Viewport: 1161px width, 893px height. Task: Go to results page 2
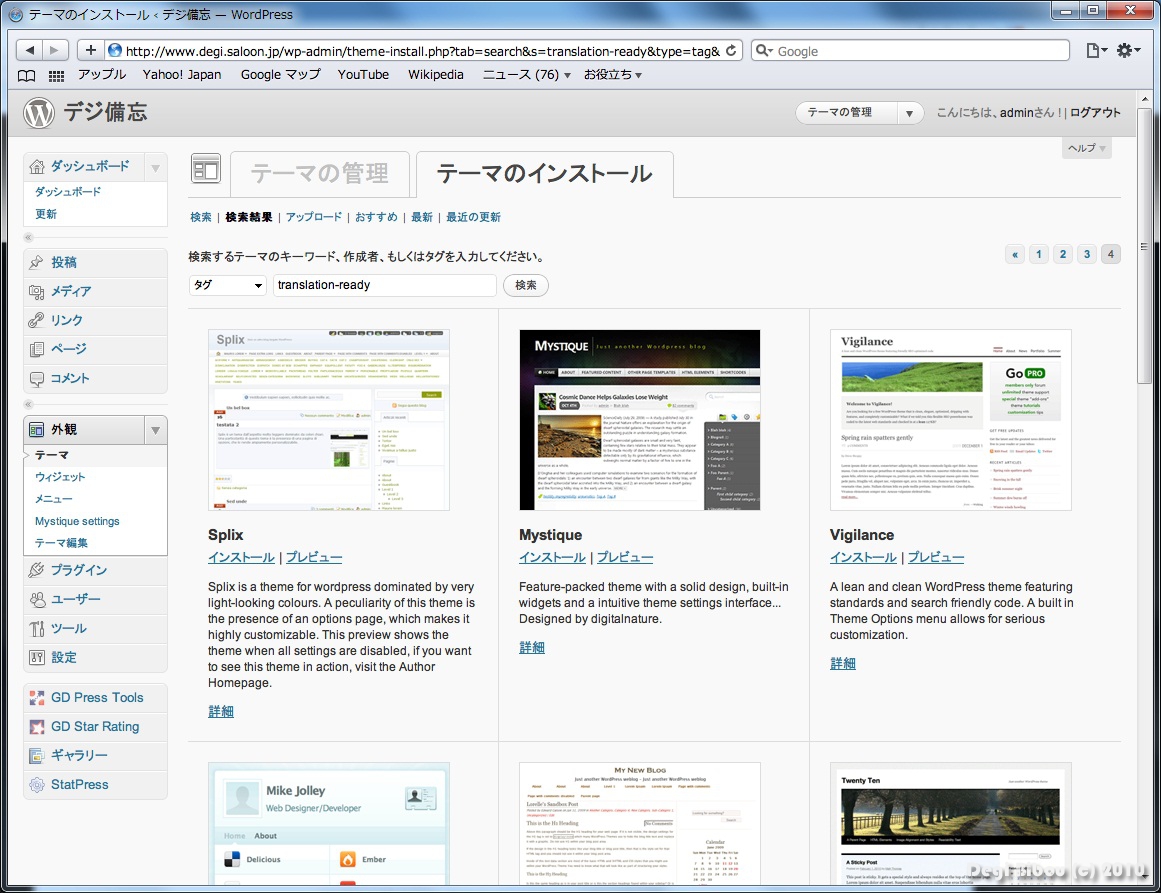click(1063, 254)
